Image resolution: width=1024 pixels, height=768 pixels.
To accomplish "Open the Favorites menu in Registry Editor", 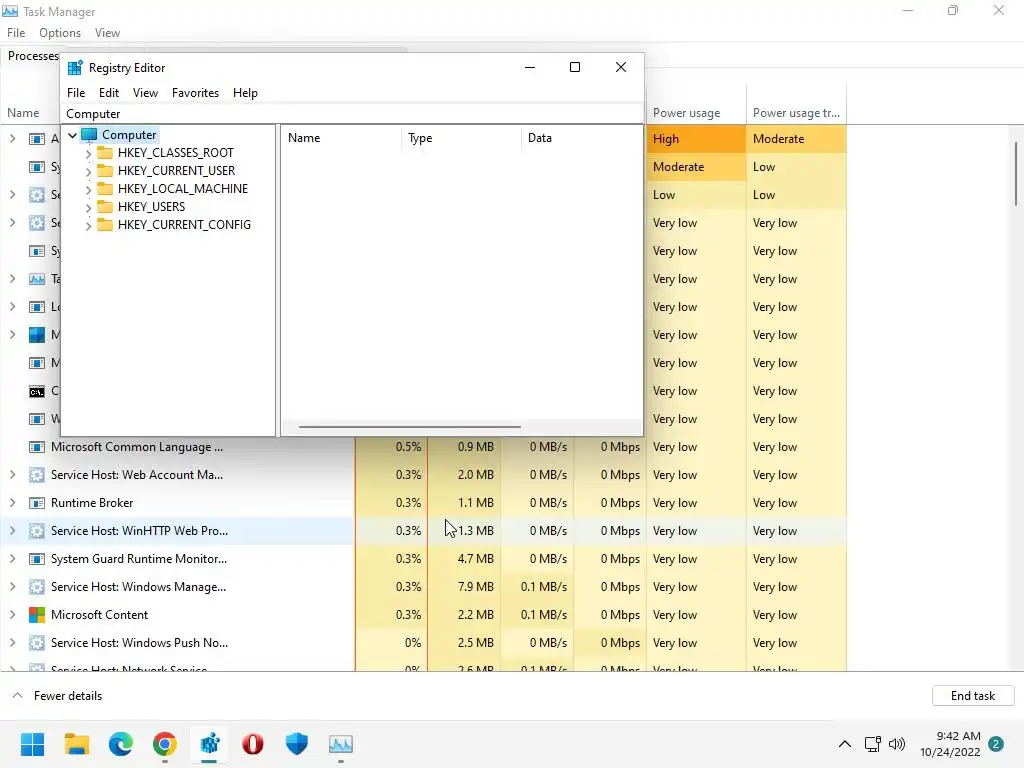I will pos(195,93).
